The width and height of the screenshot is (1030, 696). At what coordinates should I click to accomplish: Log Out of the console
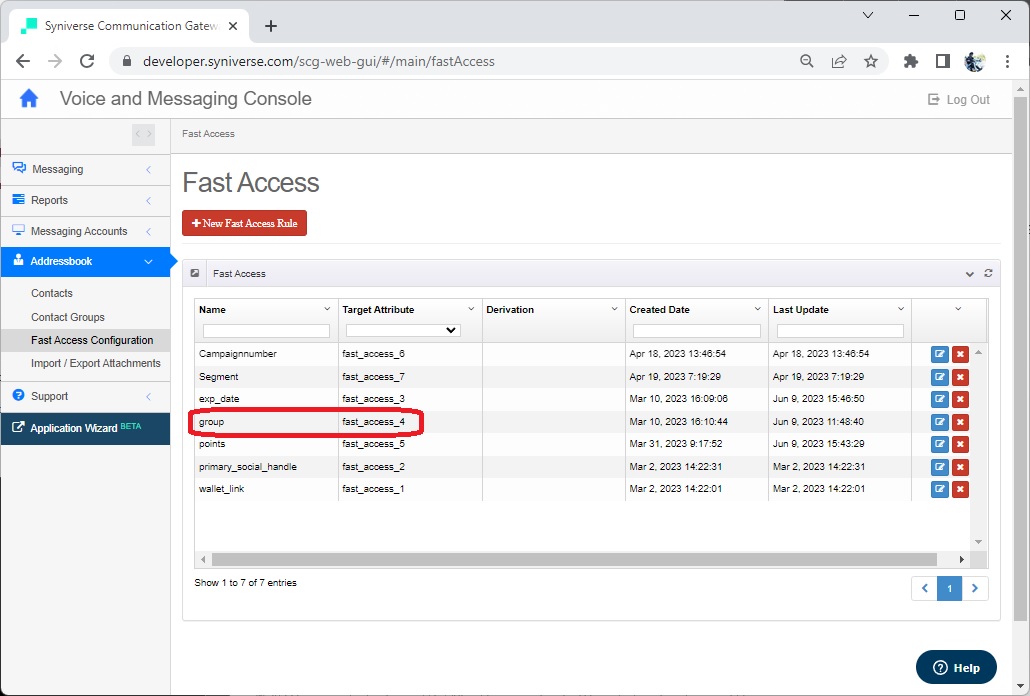tap(958, 99)
